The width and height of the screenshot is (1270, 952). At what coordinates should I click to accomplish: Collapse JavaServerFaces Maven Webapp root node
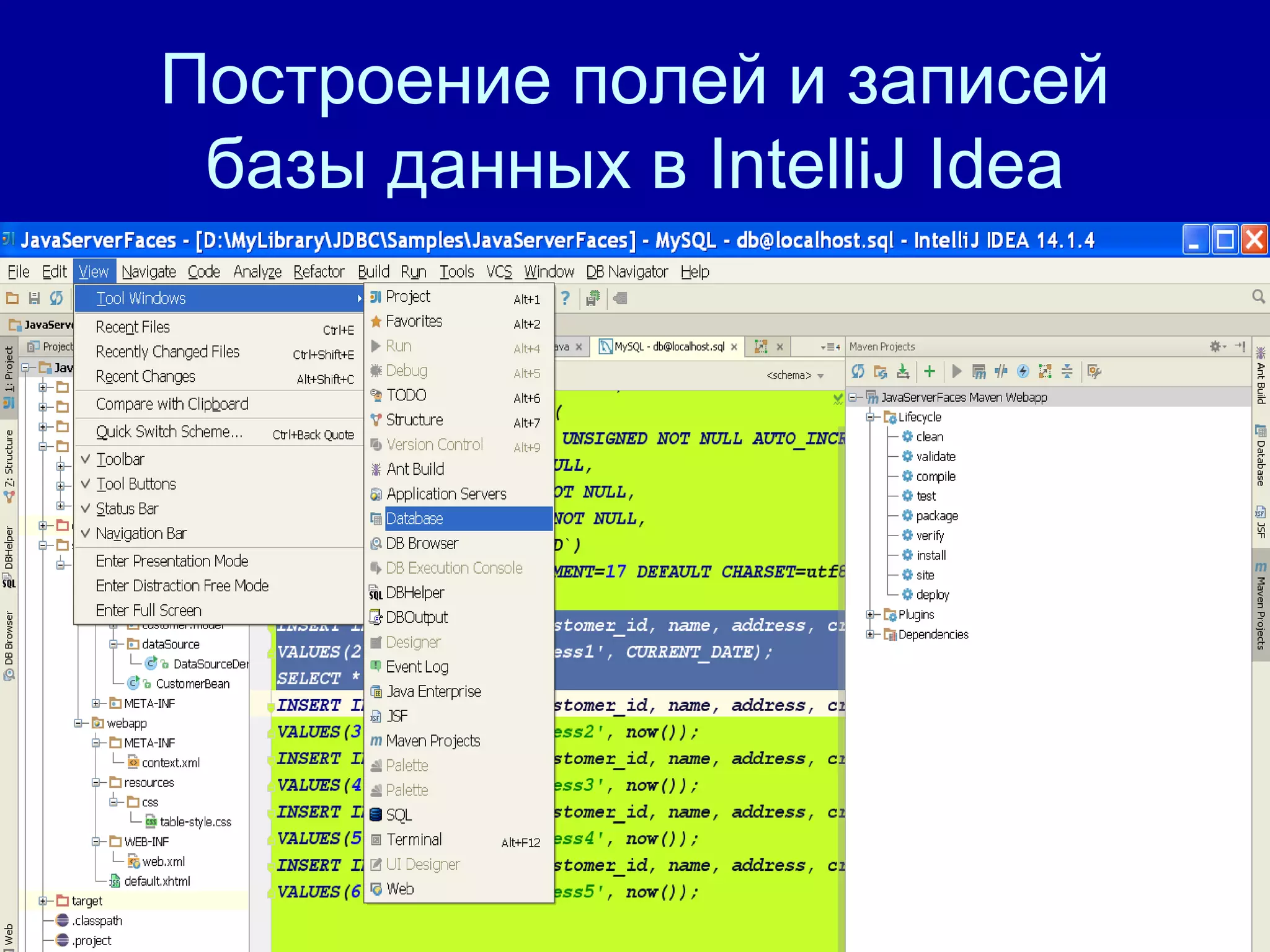853,397
